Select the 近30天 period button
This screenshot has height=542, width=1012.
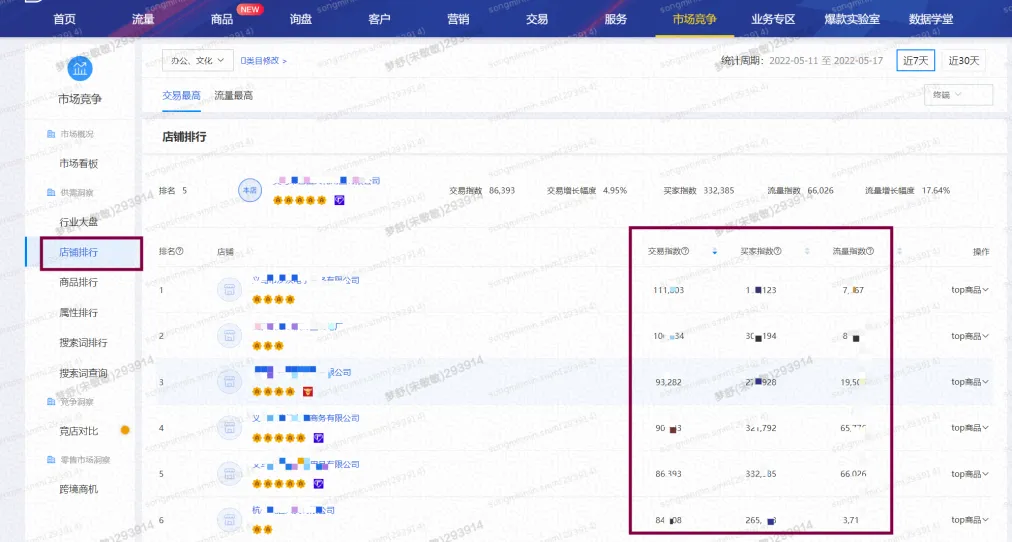(x=965, y=60)
